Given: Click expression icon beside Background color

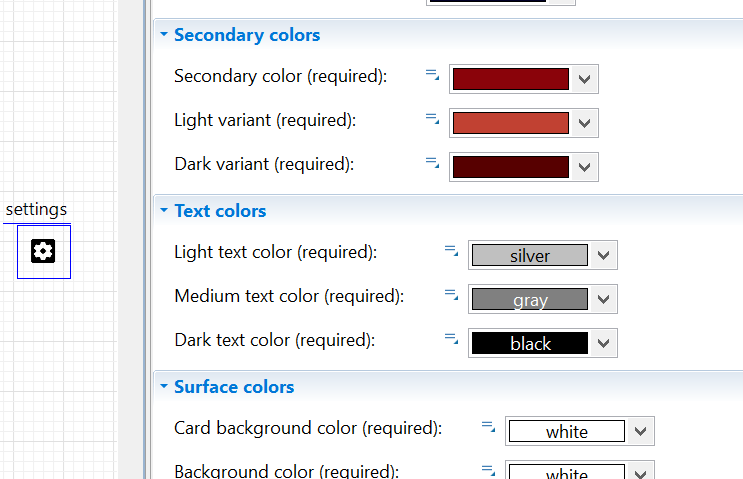Looking at the screenshot, I should [488, 470].
